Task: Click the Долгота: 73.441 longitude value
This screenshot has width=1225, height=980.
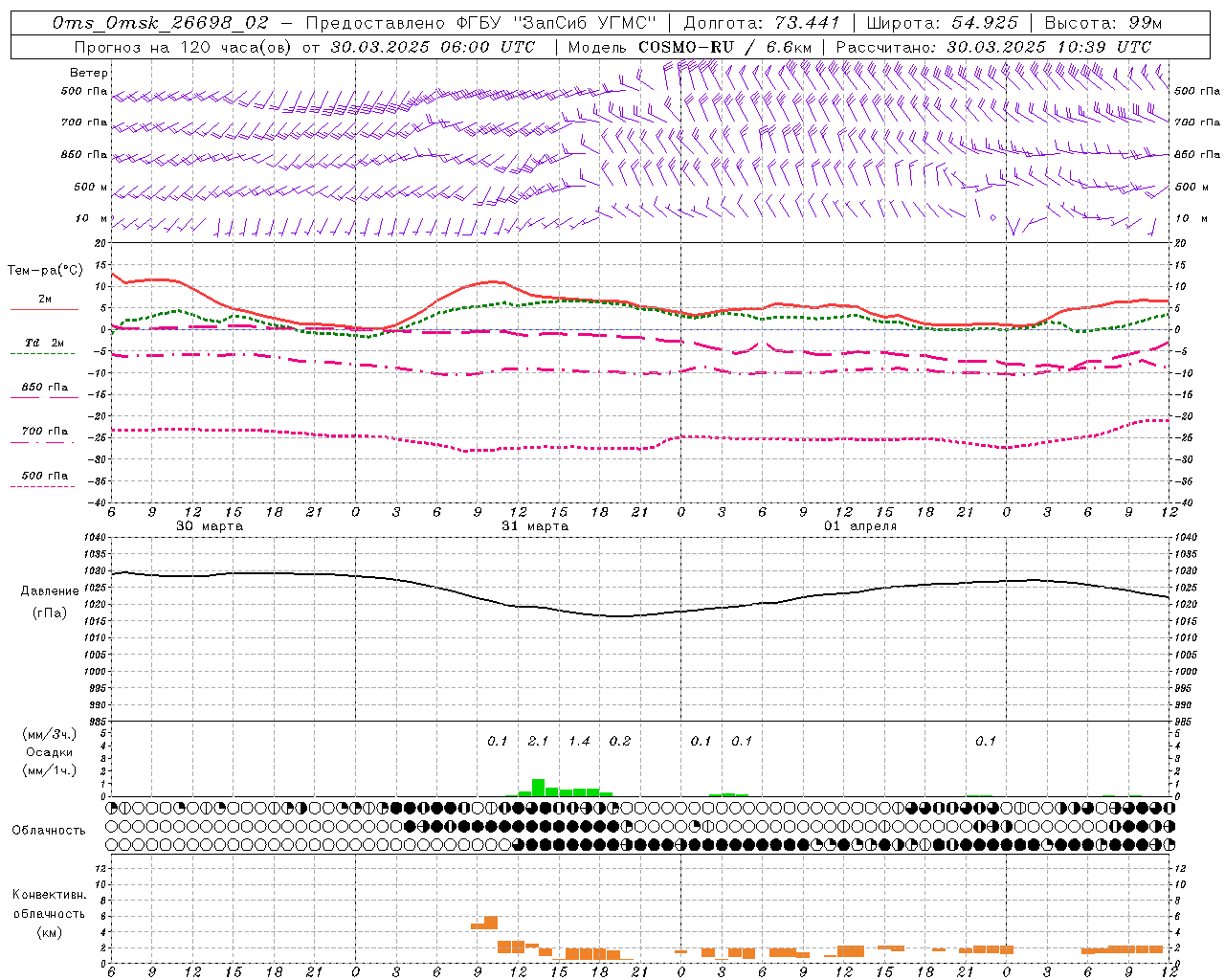Action: [x=762, y=23]
